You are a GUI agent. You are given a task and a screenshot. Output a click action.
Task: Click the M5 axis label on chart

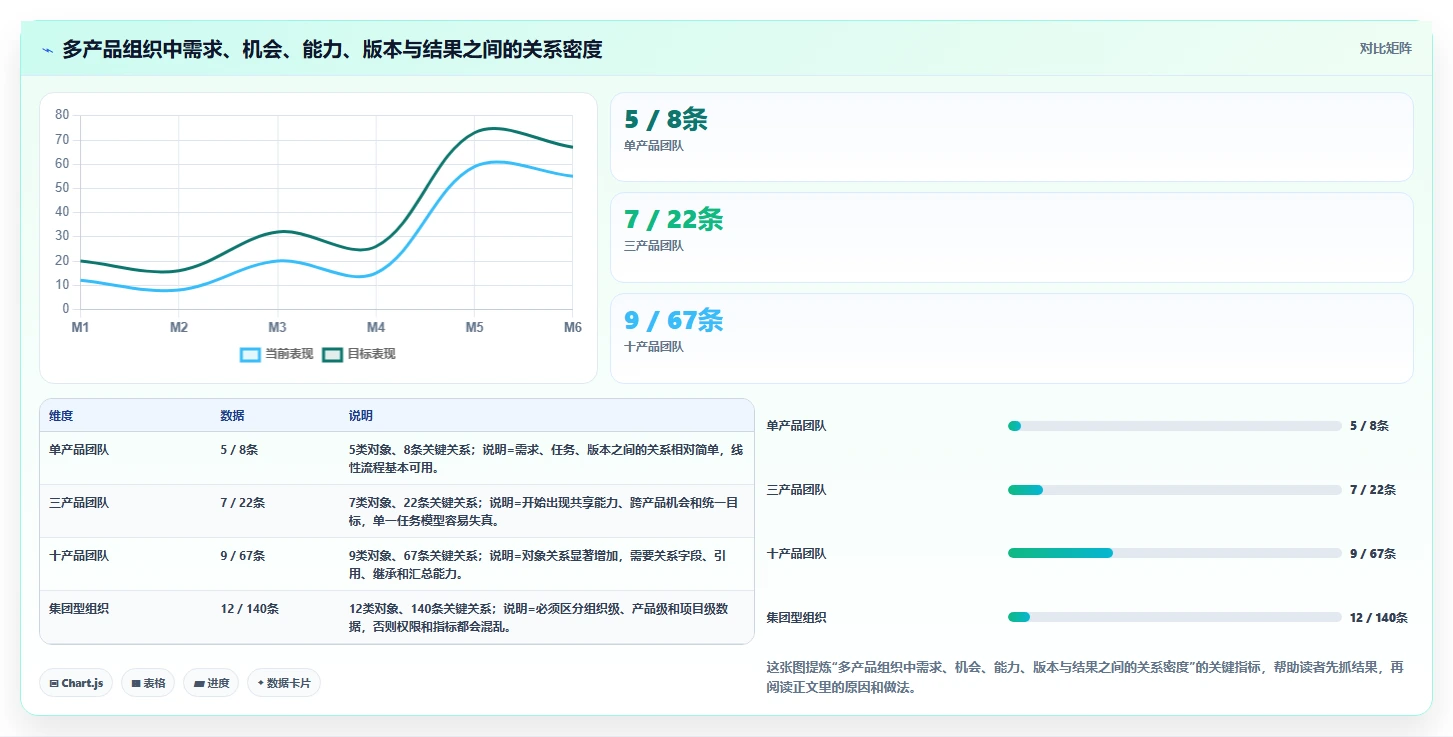pos(475,328)
